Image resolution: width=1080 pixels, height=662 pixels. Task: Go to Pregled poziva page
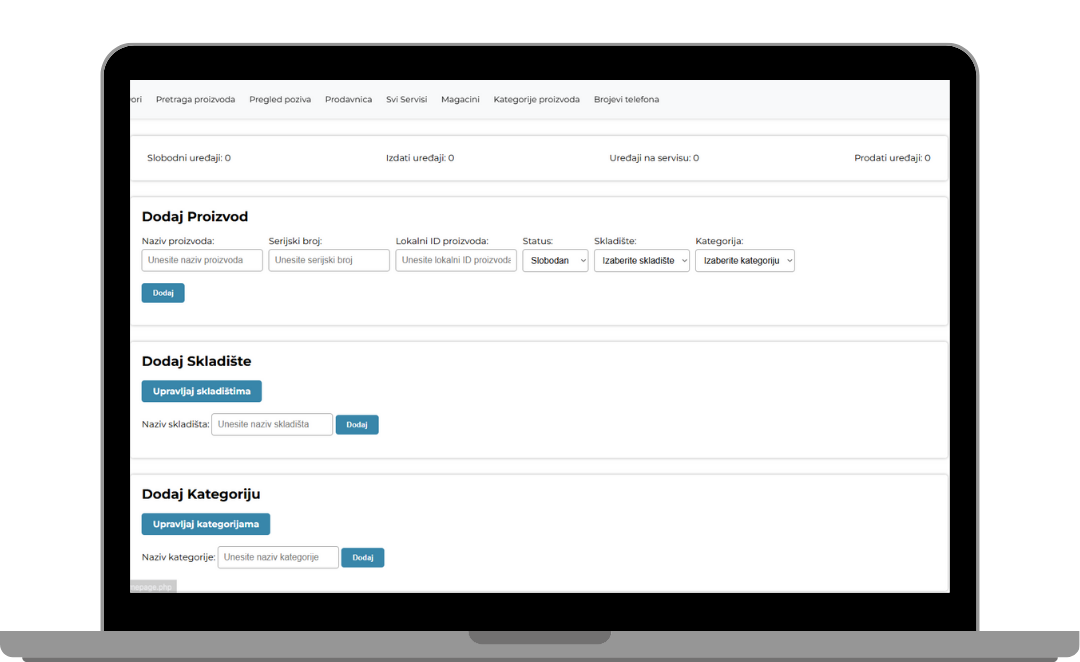click(280, 100)
